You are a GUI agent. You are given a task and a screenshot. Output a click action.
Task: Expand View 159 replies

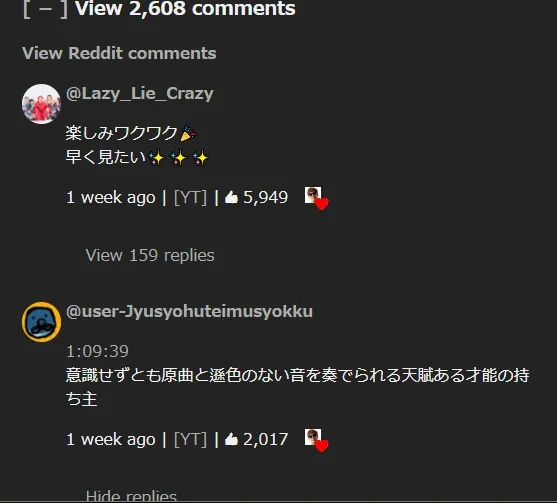(x=150, y=255)
